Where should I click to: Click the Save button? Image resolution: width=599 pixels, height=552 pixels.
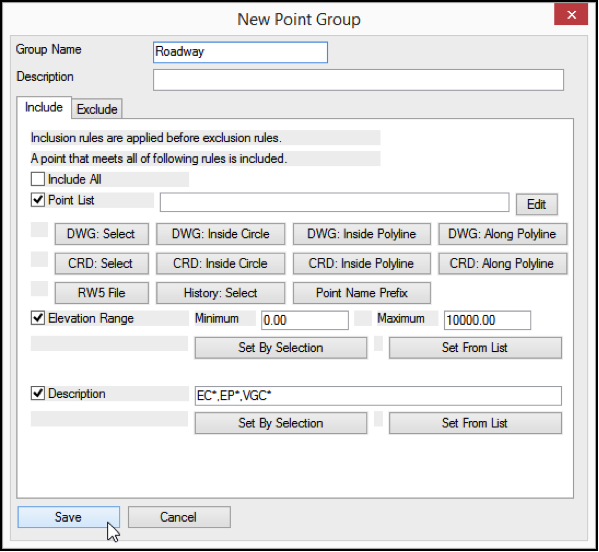pos(68,517)
